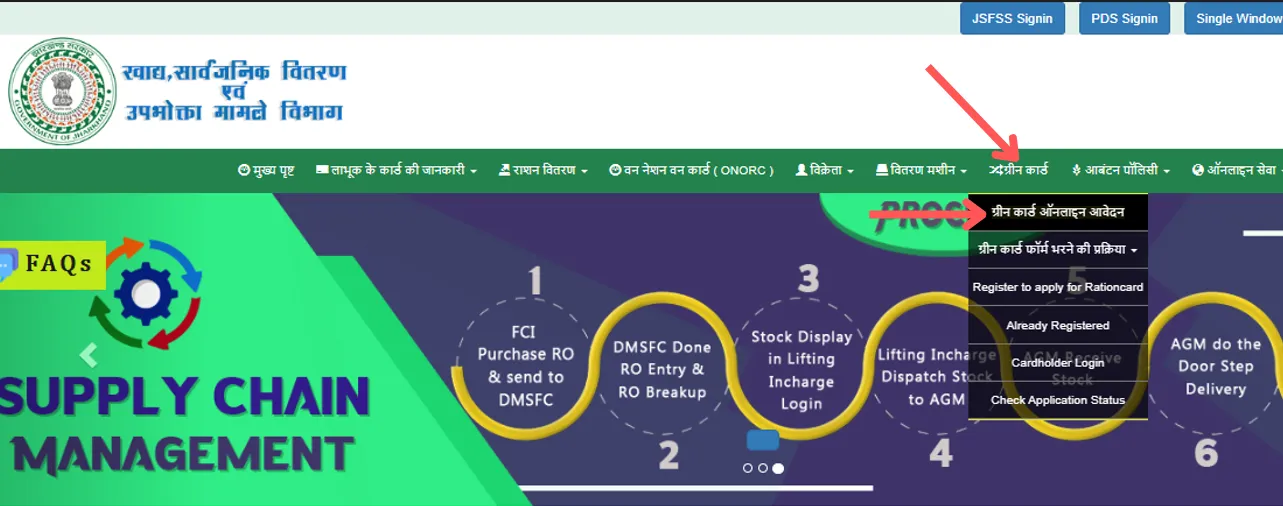Screen dimensions: 1283x506
Task: Click DMSFC Done RO Entry step circle
Action: click(664, 370)
